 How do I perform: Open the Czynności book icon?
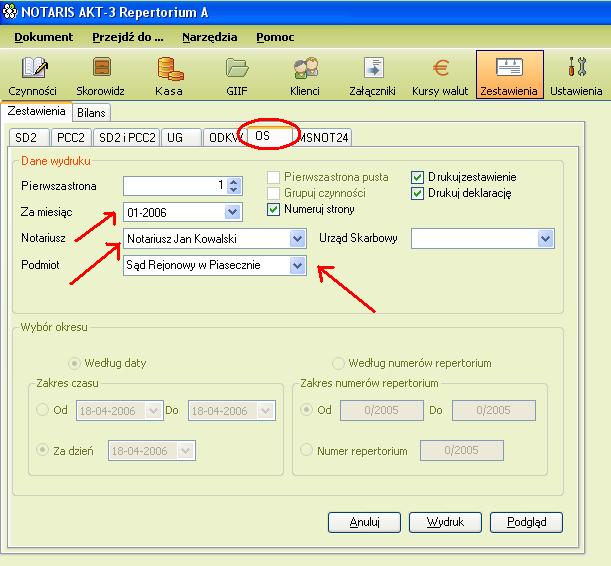click(x=34, y=67)
